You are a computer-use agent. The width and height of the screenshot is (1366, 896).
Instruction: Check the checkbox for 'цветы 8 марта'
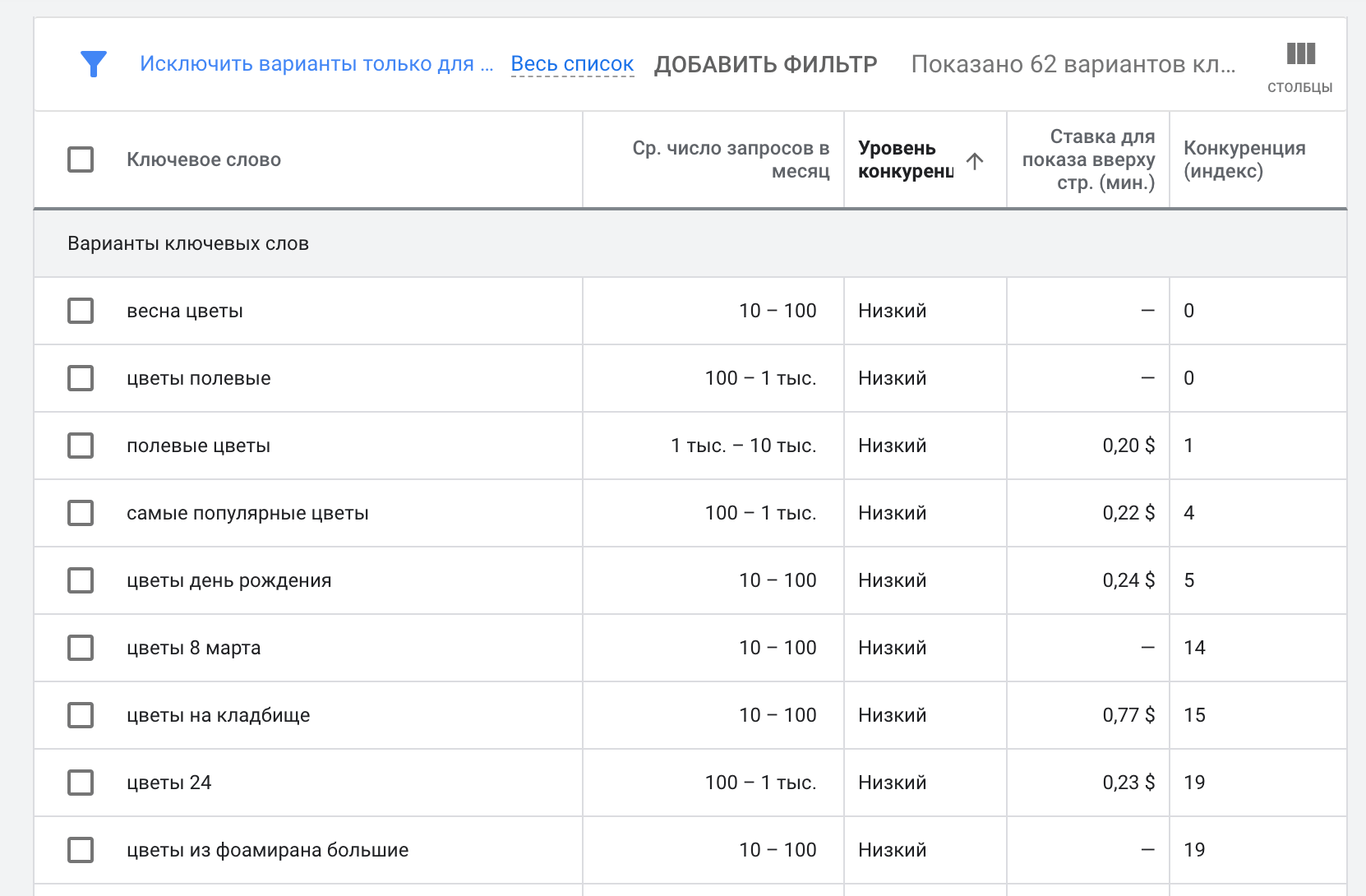pyautogui.click(x=80, y=648)
